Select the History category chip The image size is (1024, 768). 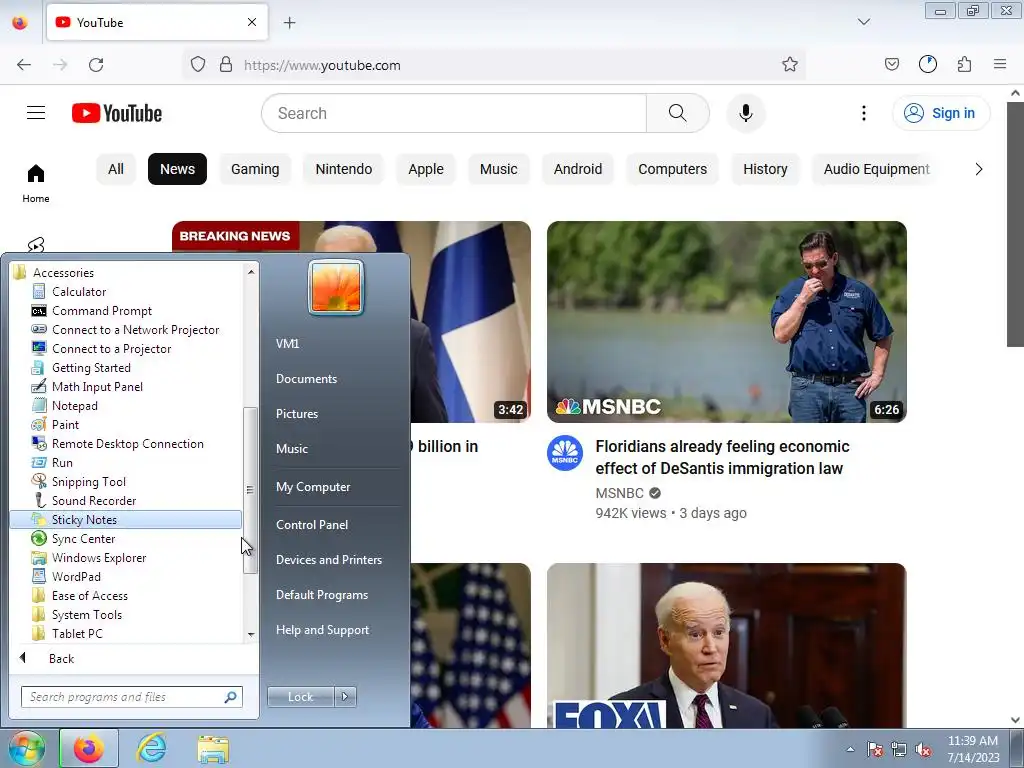(765, 169)
